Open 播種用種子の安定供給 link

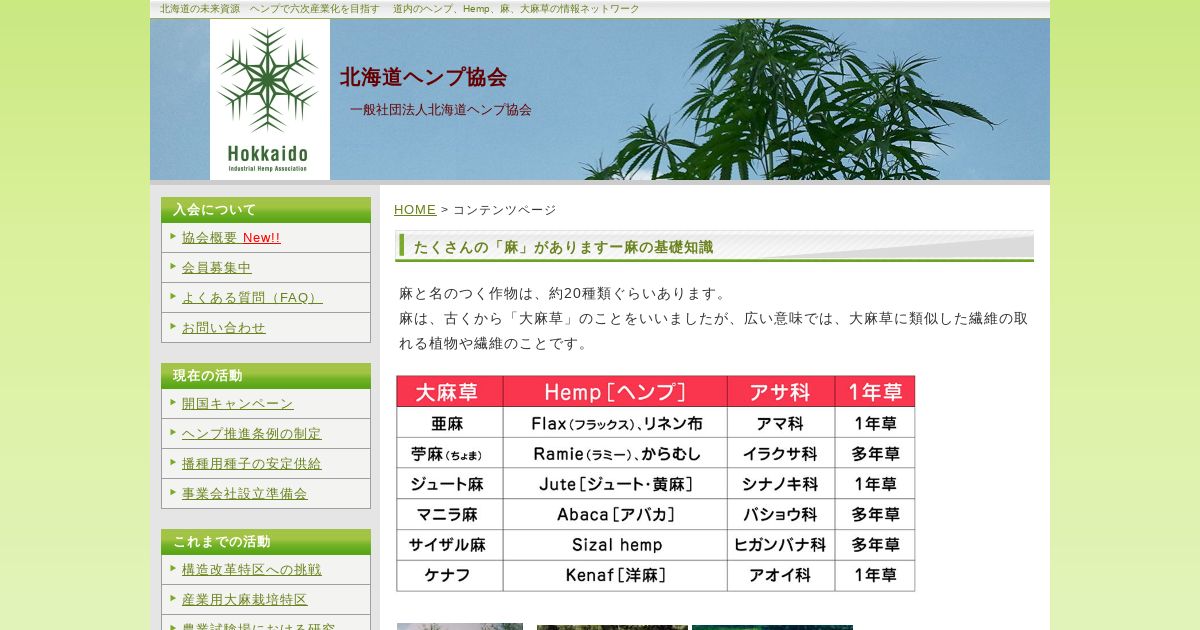pos(252,464)
